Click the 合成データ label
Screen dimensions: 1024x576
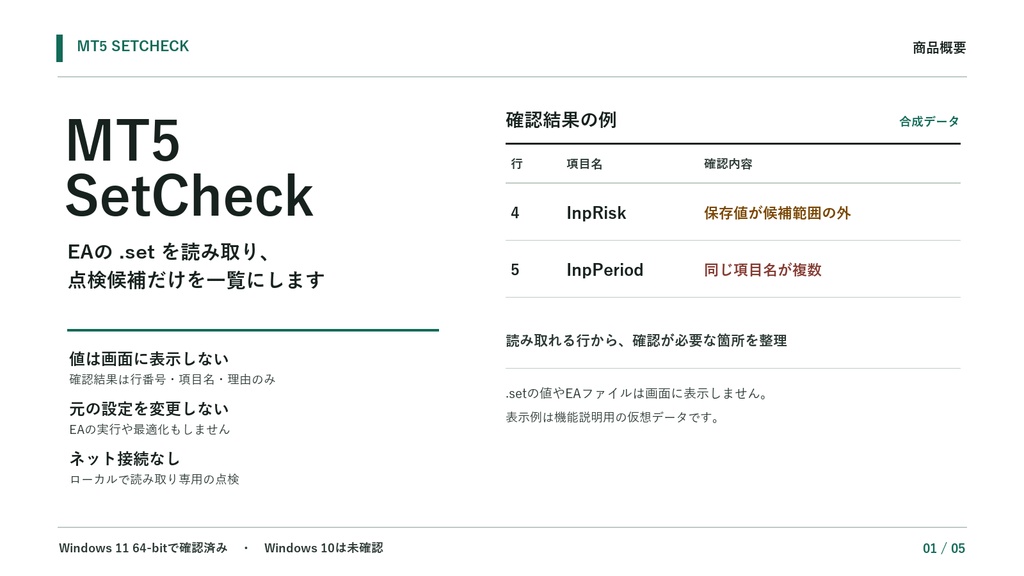(x=929, y=121)
